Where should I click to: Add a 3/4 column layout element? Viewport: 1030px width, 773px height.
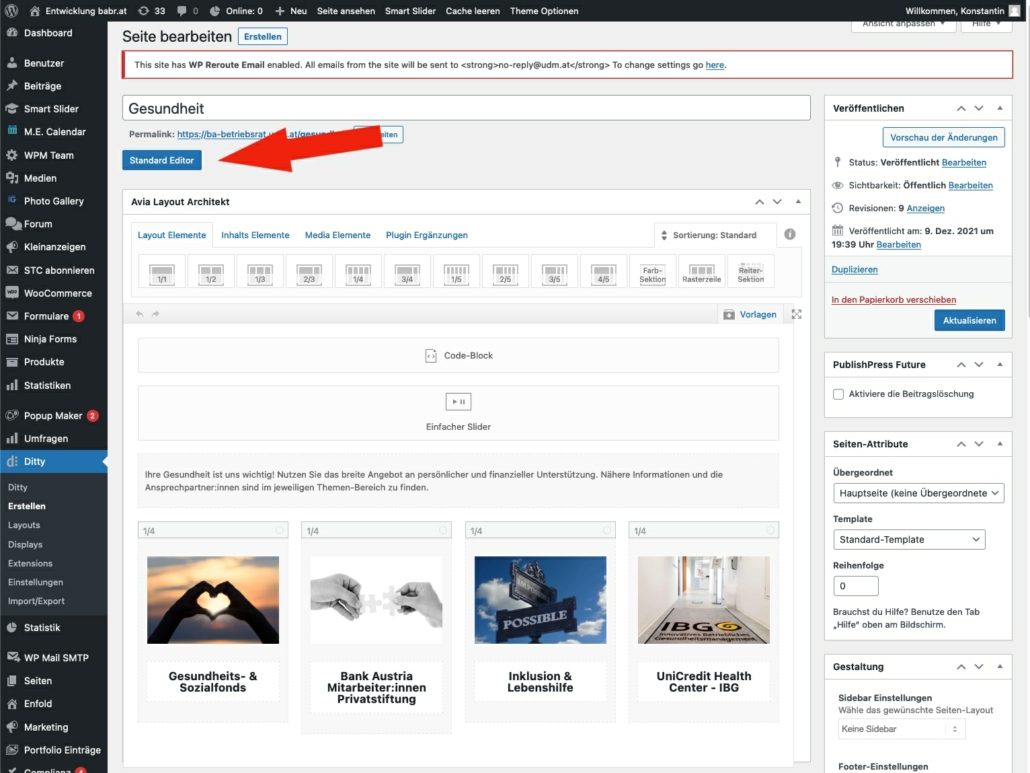tap(407, 271)
